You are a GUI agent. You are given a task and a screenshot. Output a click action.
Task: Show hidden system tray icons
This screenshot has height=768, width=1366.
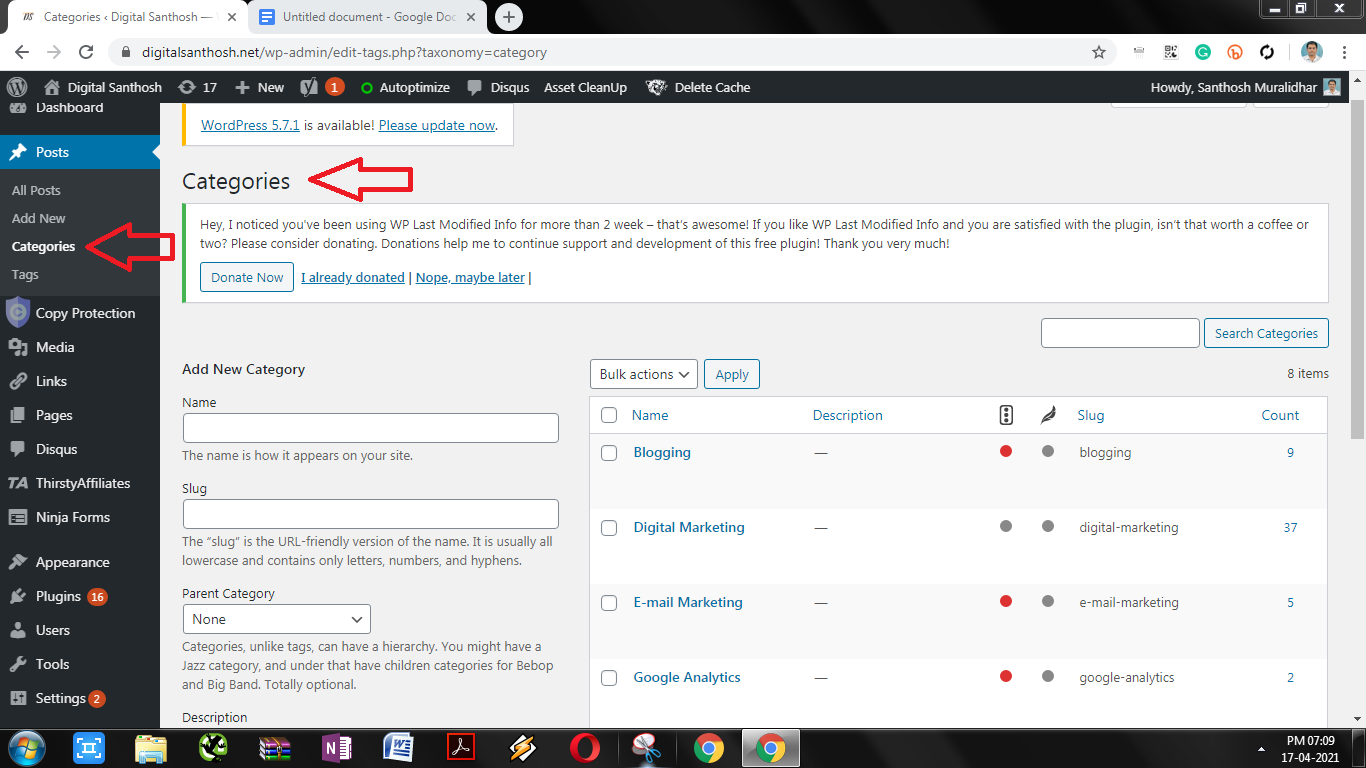pos(1259,748)
